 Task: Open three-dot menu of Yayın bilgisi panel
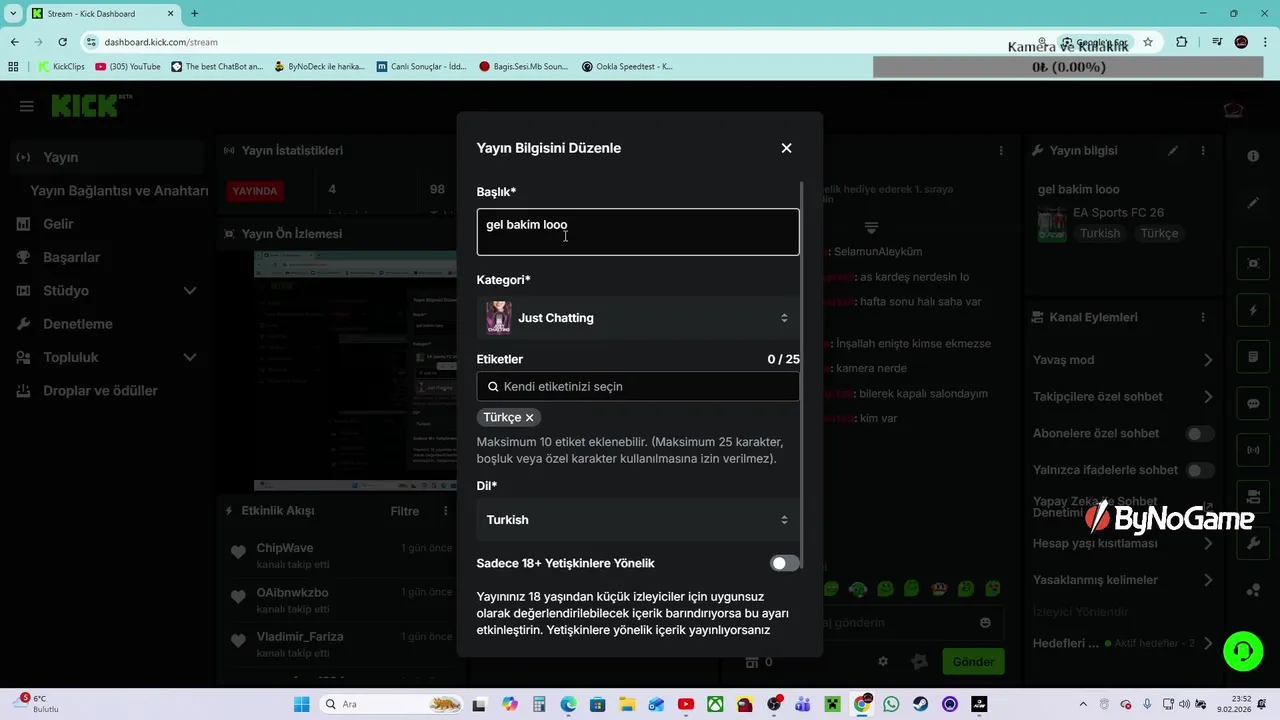1203,151
